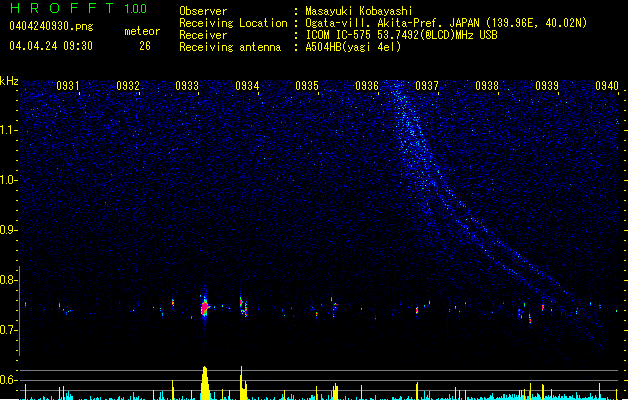The width and height of the screenshot is (629, 400).
Task: Click the HROFFT 1.00 title text
Action: point(78,8)
